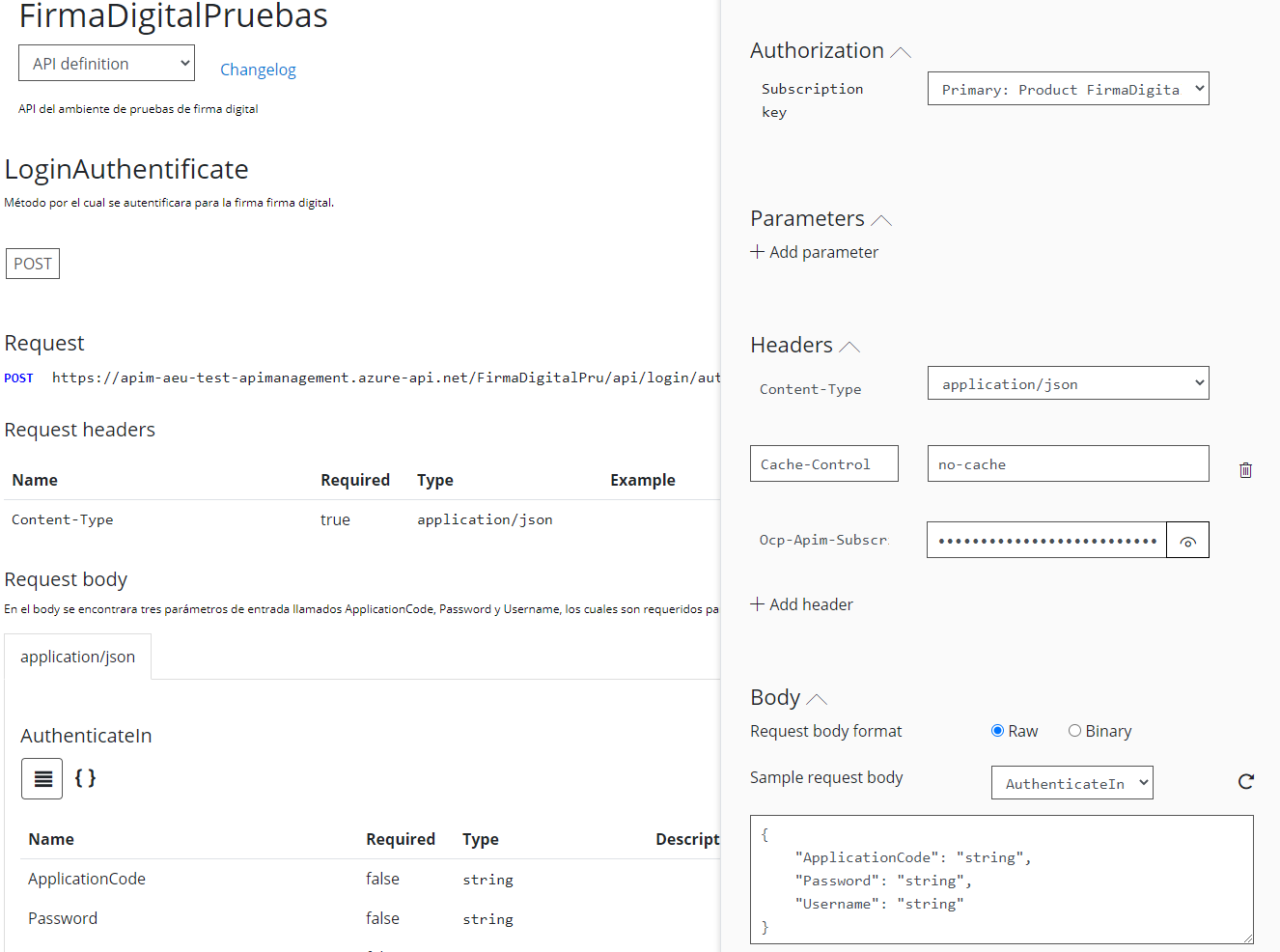Select Binary request body format
Image resolution: width=1280 pixels, height=952 pixels.
click(1074, 731)
